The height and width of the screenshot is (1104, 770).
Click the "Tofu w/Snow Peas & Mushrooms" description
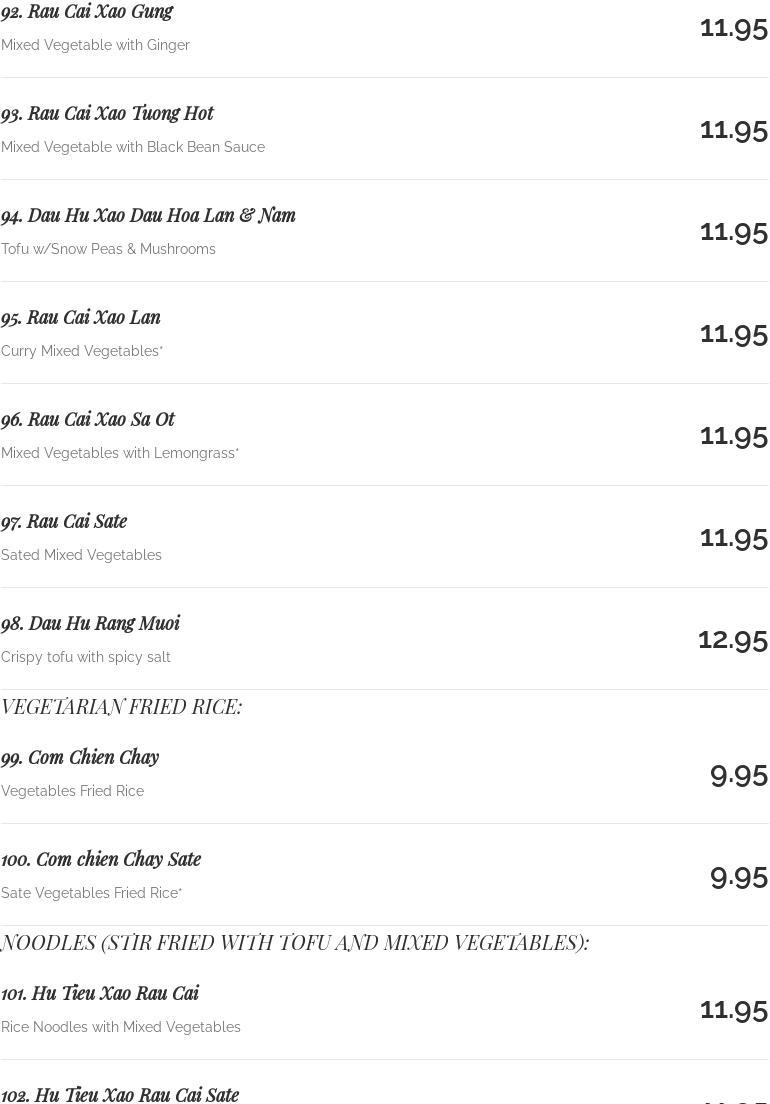[108, 249]
